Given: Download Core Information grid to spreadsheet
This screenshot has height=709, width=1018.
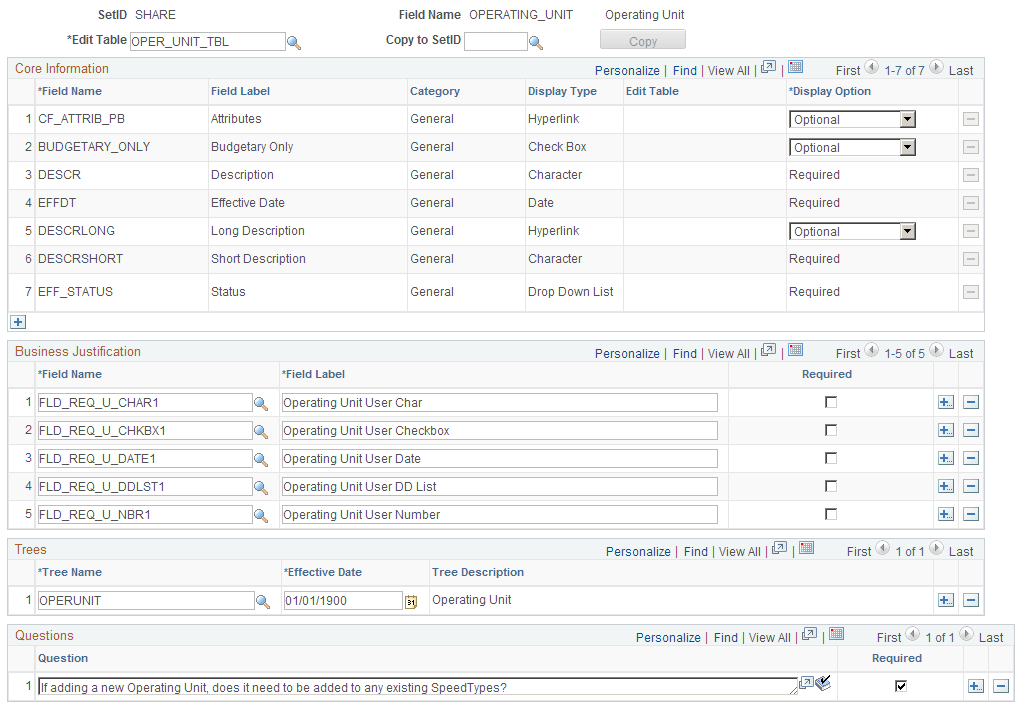Looking at the screenshot, I should (795, 67).
